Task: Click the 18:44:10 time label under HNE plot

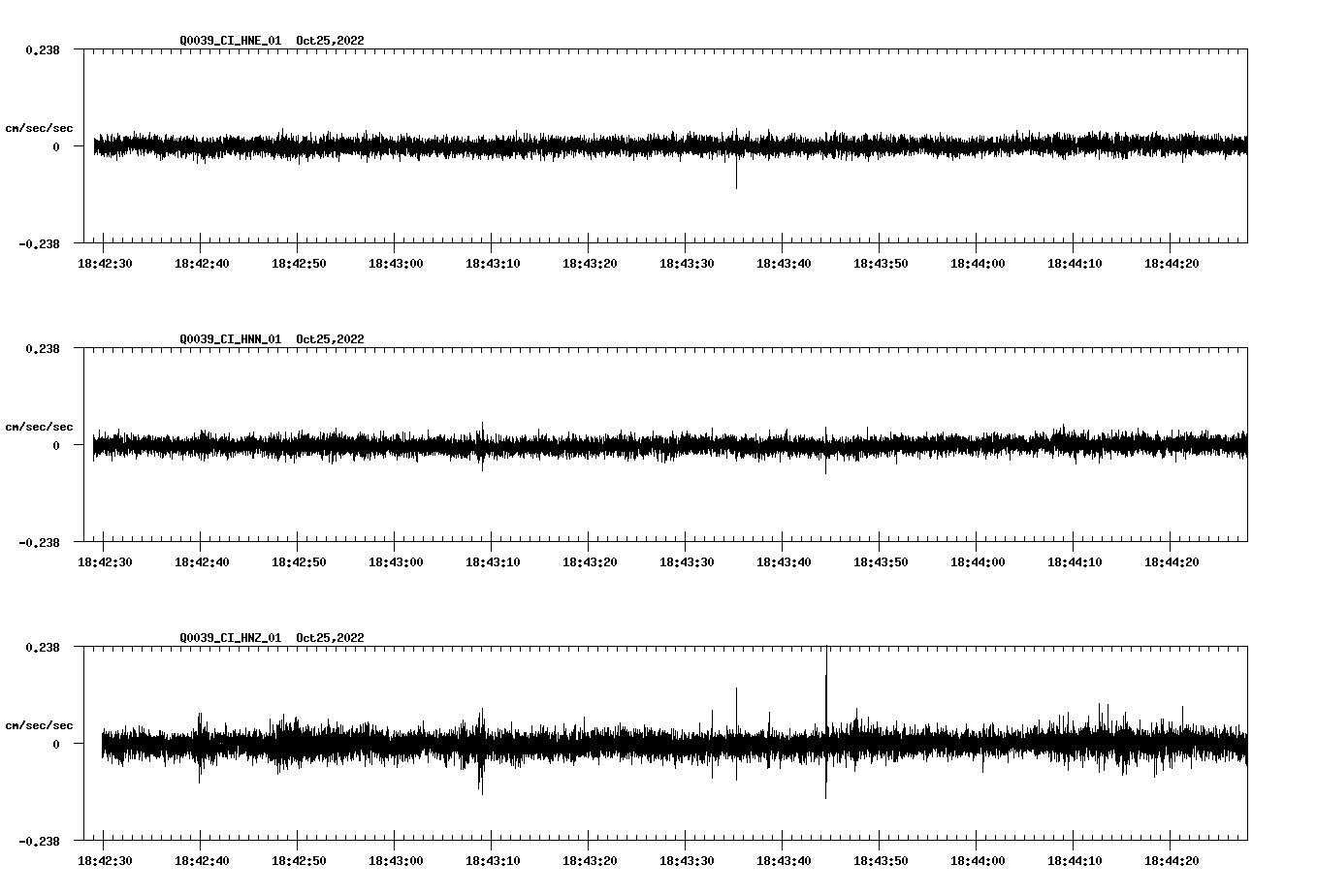Action: click(1075, 264)
